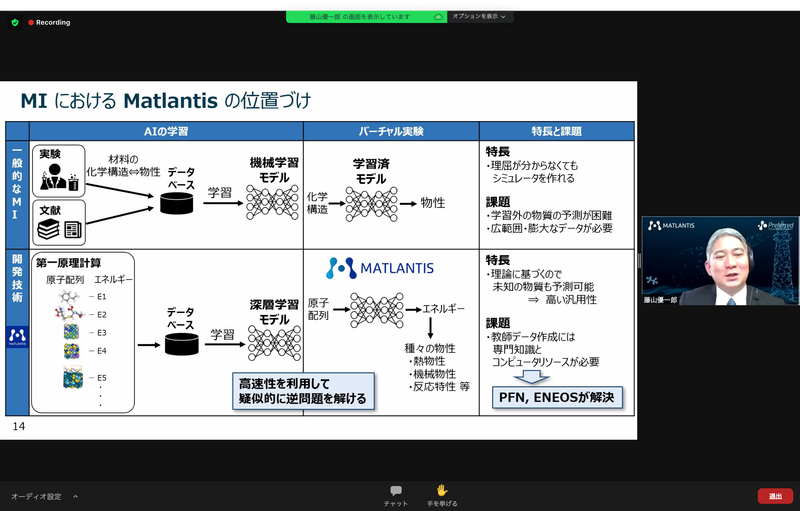Open the チャット chat panel
The height and width of the screenshot is (511, 800).
tap(396, 496)
